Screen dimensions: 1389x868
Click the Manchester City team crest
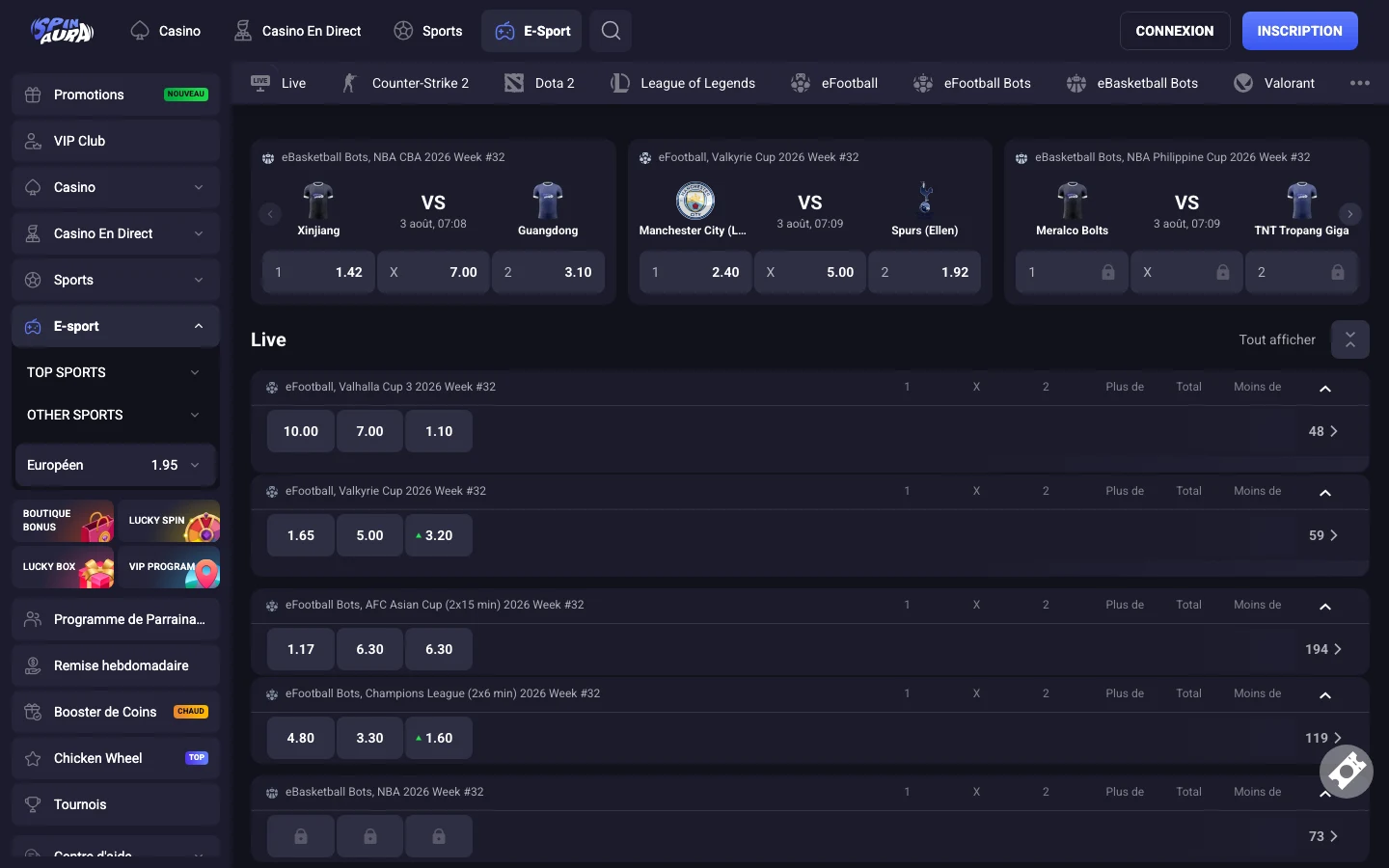pyautogui.click(x=694, y=201)
